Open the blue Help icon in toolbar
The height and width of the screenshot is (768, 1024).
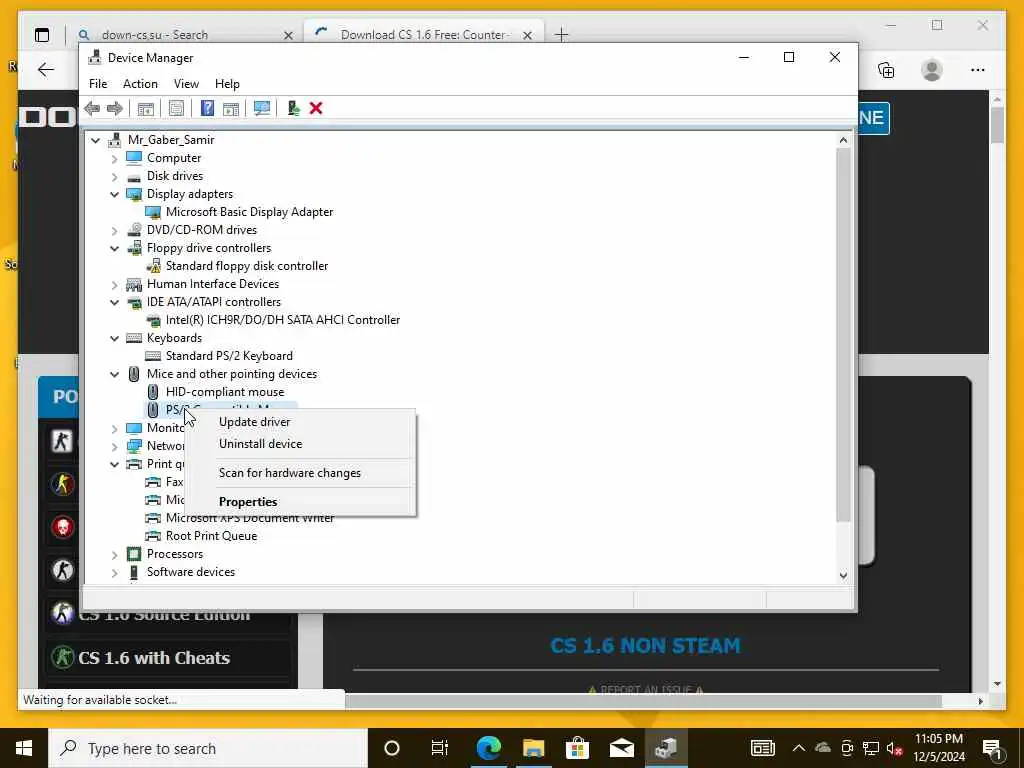[207, 108]
